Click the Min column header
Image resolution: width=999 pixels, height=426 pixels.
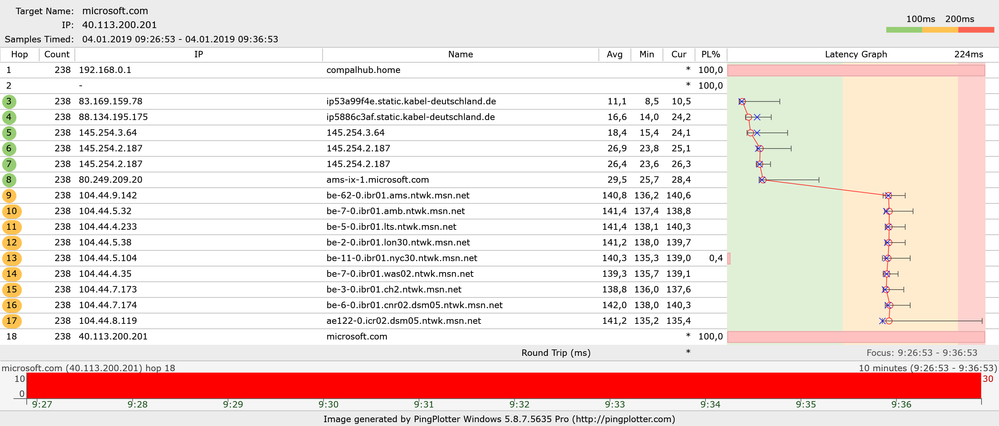[x=646, y=55]
